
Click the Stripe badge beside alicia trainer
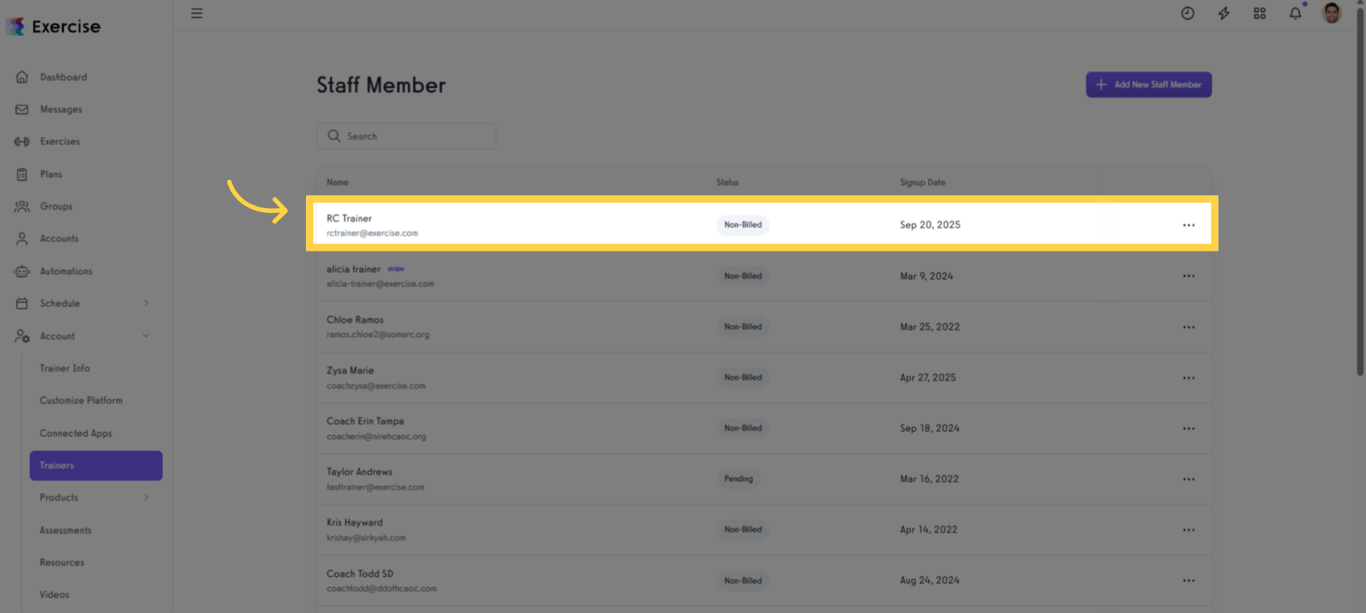pos(396,268)
